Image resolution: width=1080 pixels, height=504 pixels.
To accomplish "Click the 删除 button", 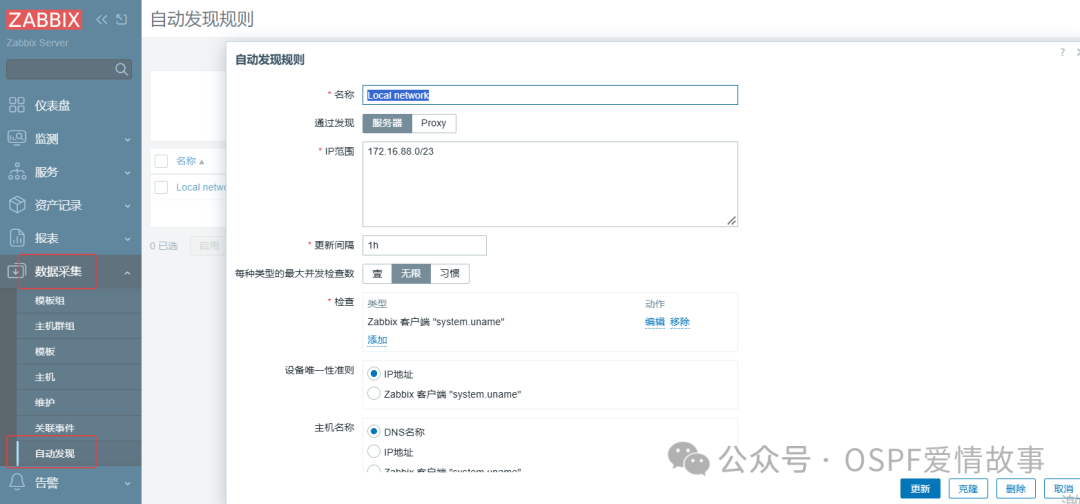I will click(x=1016, y=489).
